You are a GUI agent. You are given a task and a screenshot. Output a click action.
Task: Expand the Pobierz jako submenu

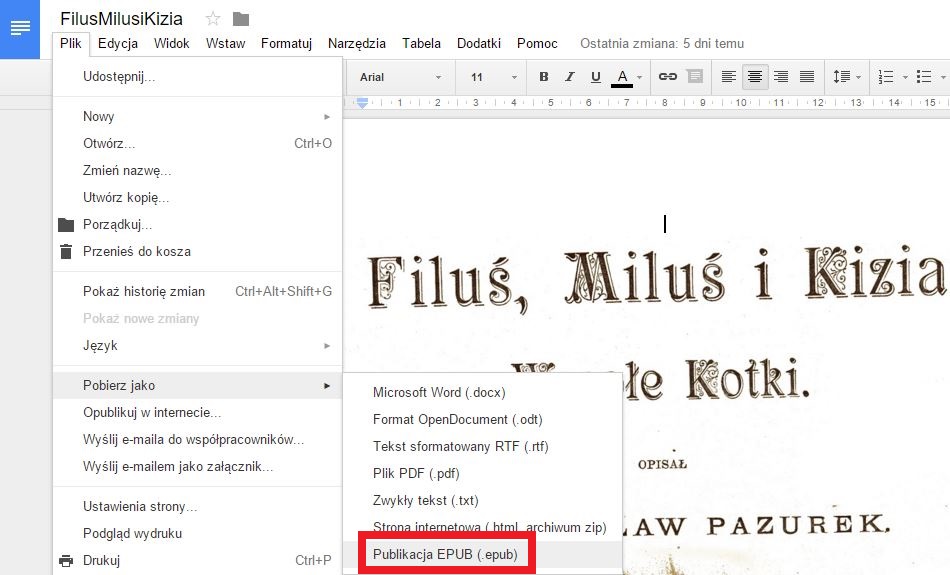[198, 385]
